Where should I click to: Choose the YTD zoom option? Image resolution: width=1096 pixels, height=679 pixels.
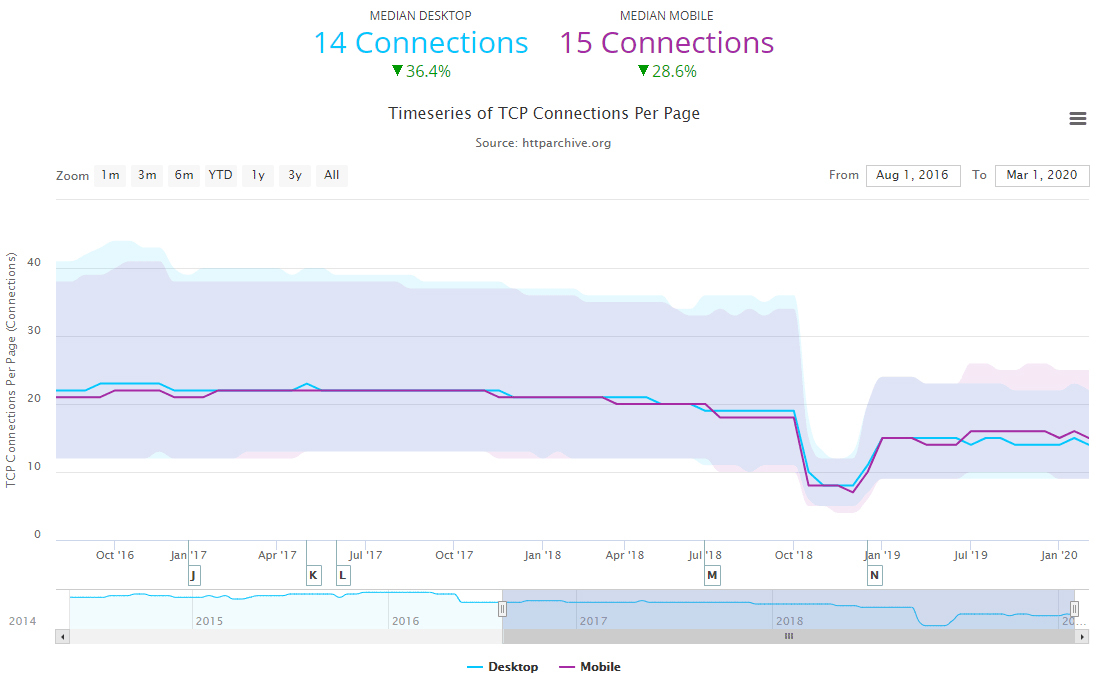[x=220, y=176]
